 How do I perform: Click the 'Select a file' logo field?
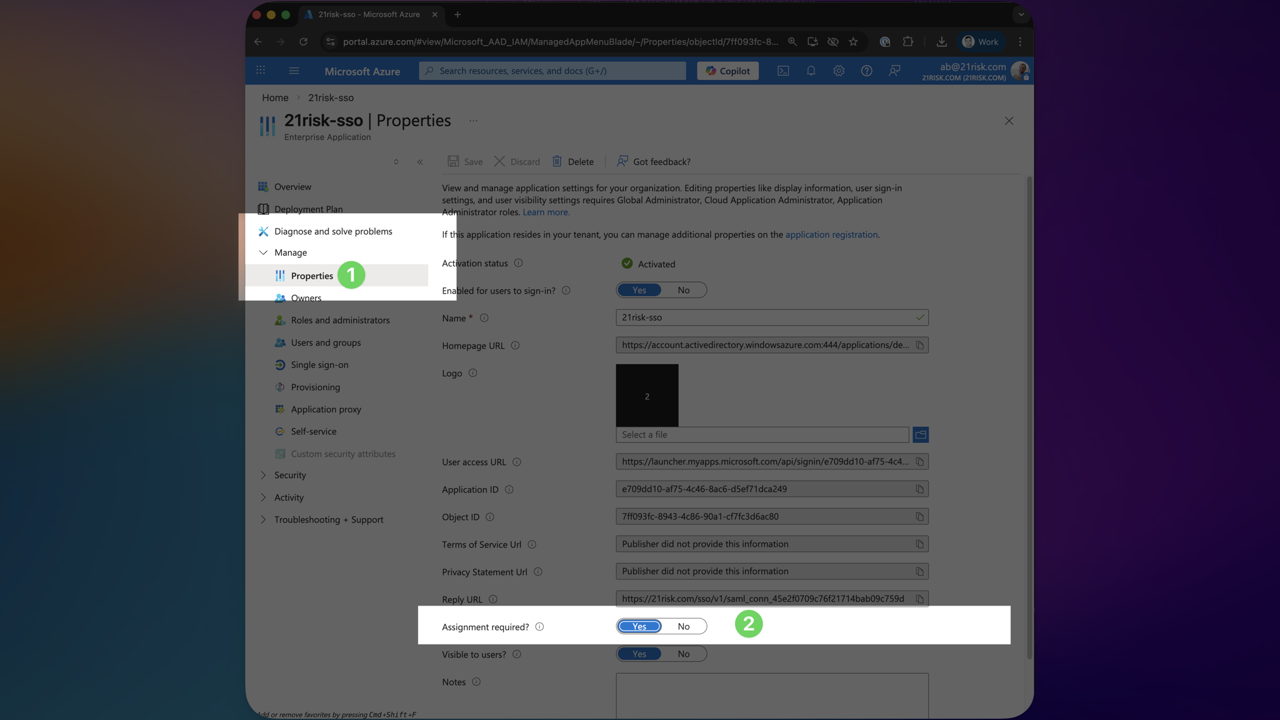pos(762,434)
